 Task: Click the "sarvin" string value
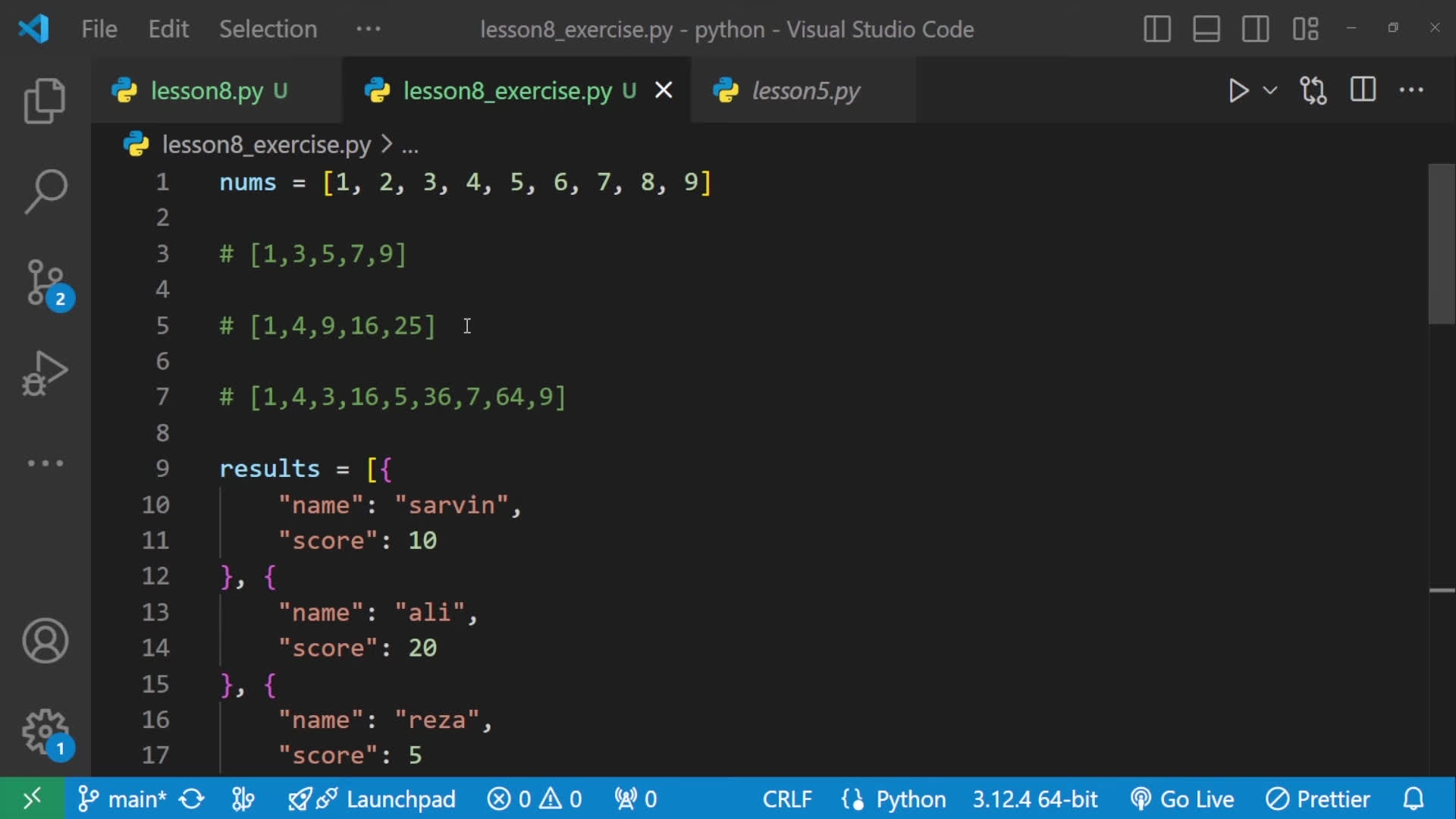[451, 505]
